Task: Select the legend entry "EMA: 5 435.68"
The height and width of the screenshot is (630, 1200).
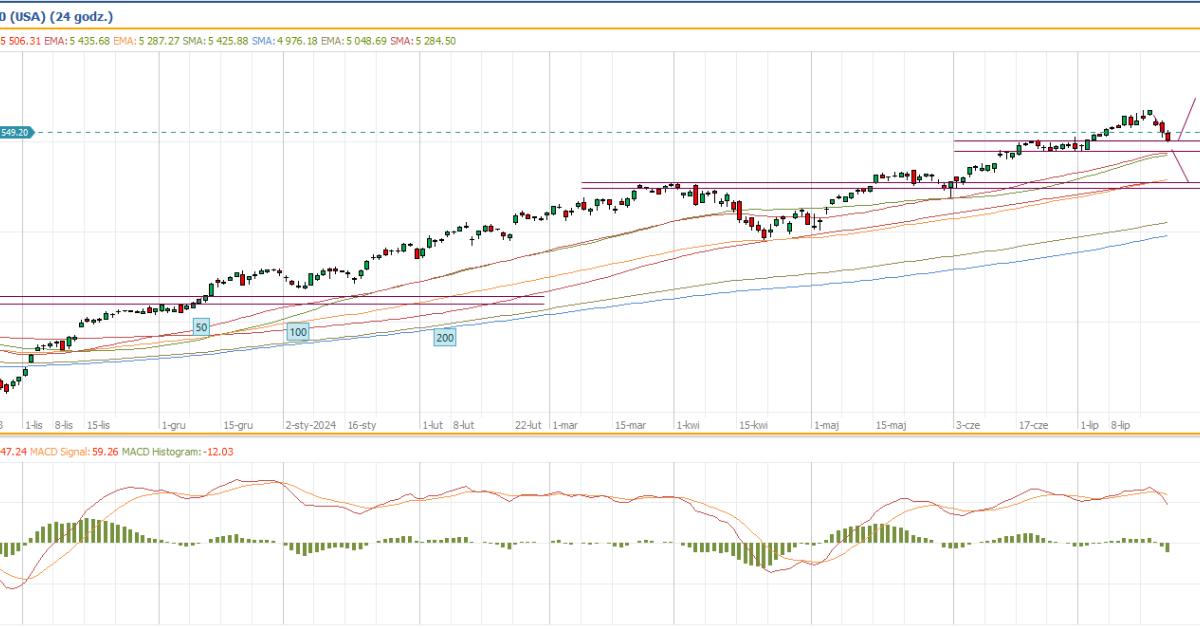Action: [x=77, y=41]
